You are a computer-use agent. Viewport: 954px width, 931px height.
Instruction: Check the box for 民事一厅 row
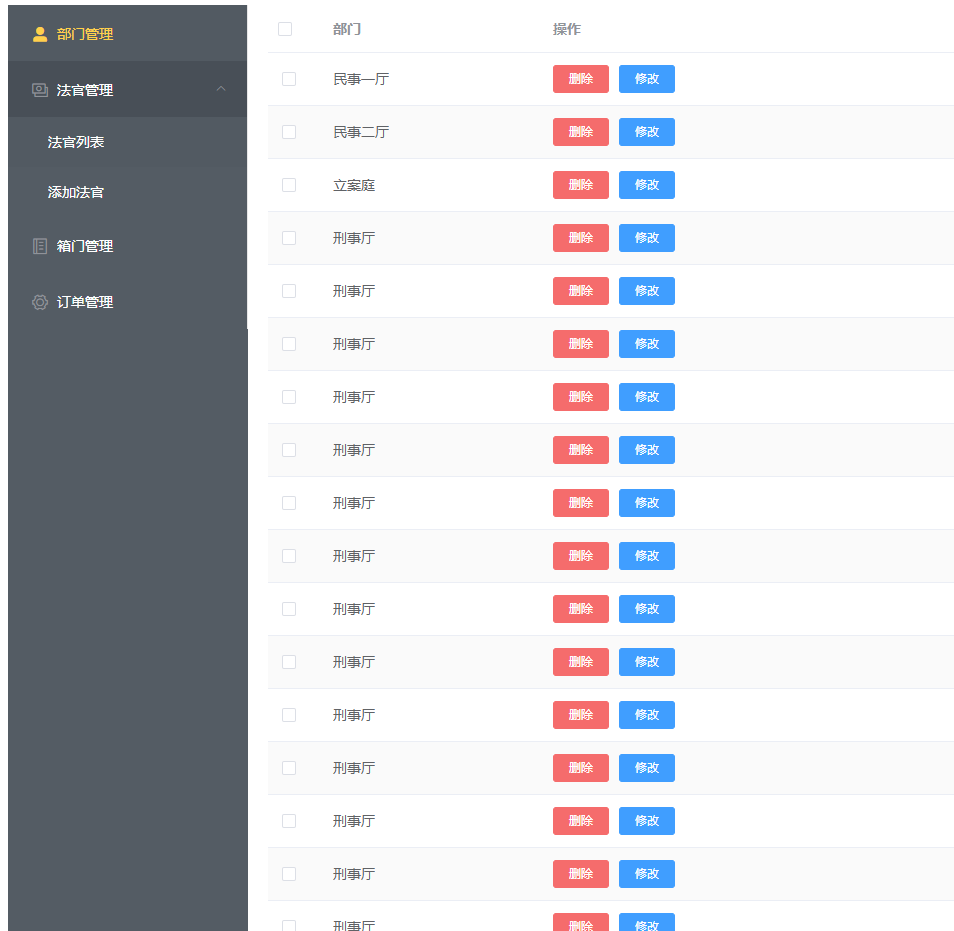pos(289,79)
